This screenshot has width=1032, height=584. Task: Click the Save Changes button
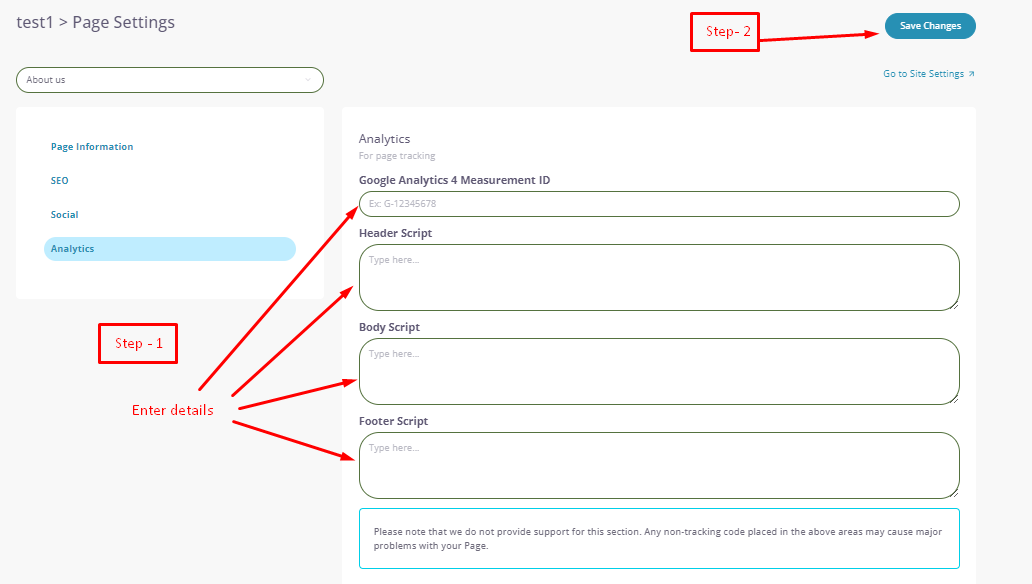929,25
